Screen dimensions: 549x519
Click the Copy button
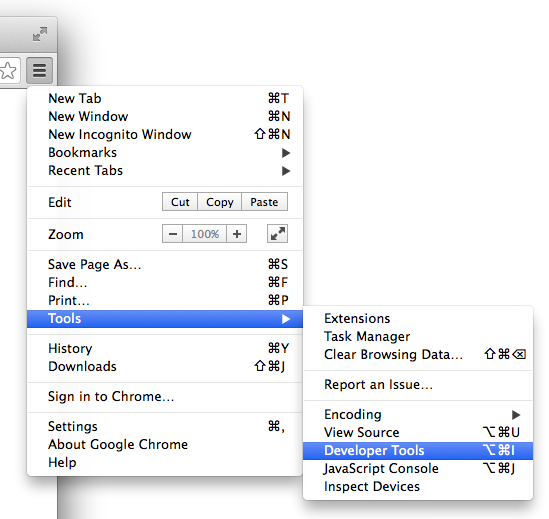pyautogui.click(x=220, y=202)
